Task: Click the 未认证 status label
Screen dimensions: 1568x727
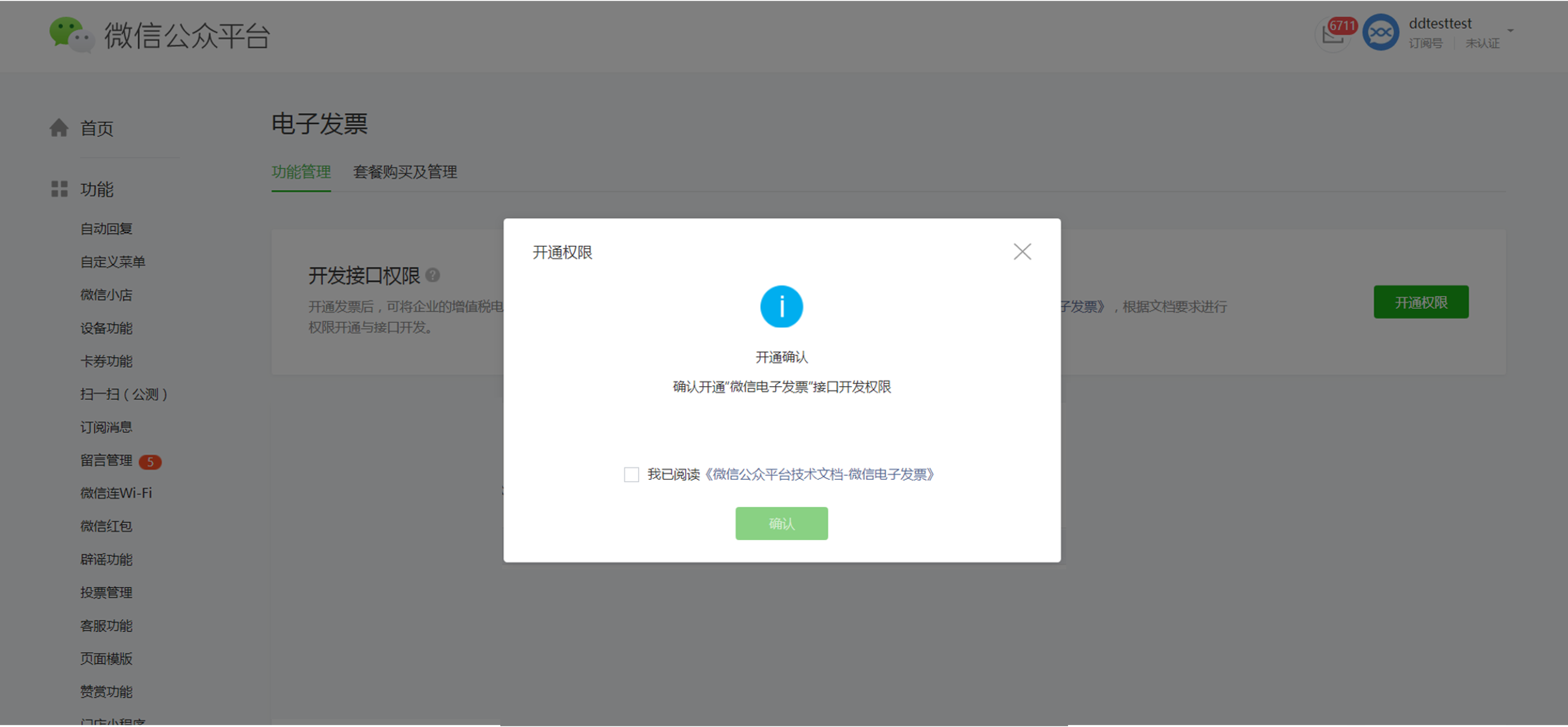Action: [1482, 43]
